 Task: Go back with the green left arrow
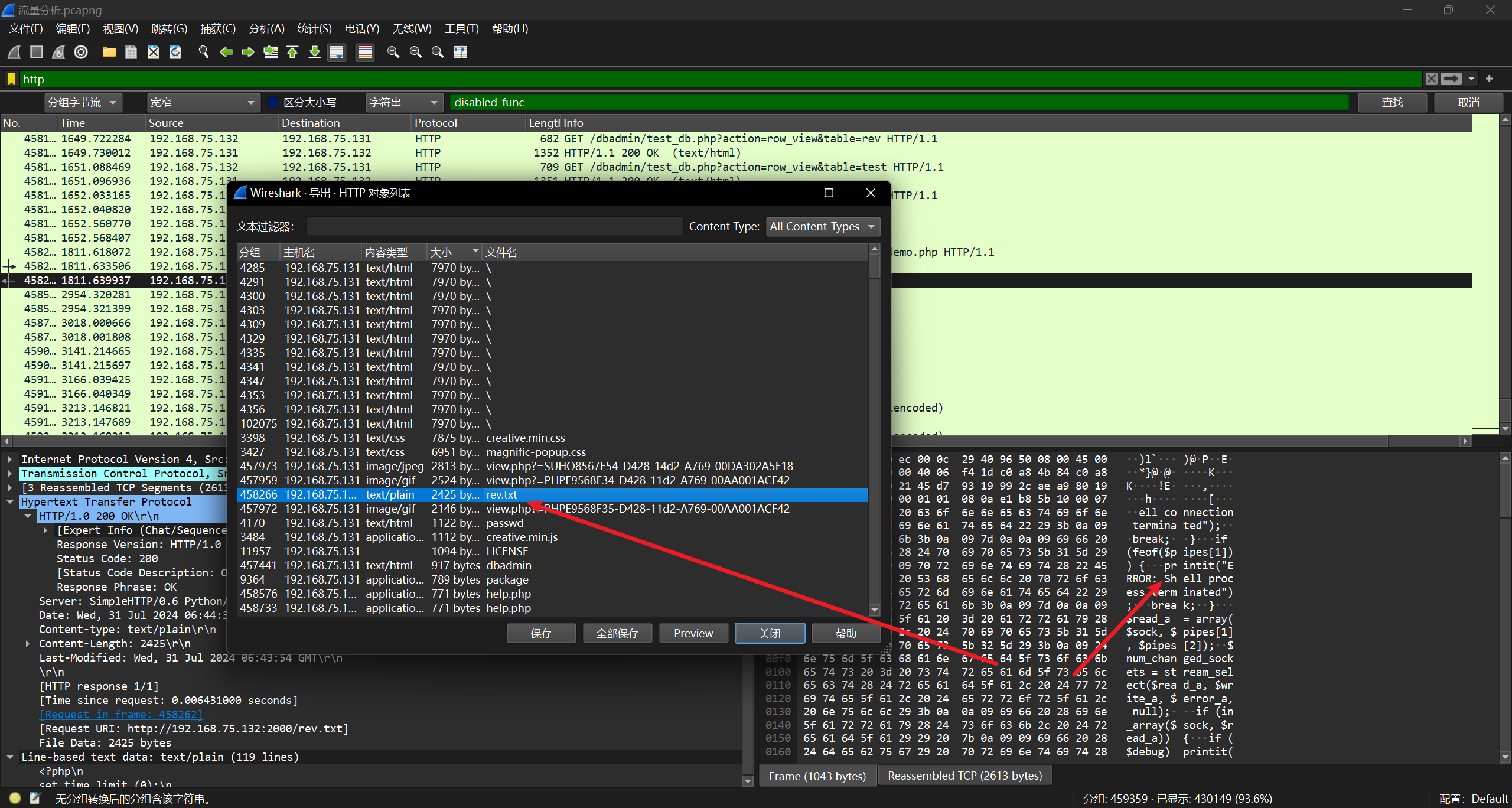226,53
